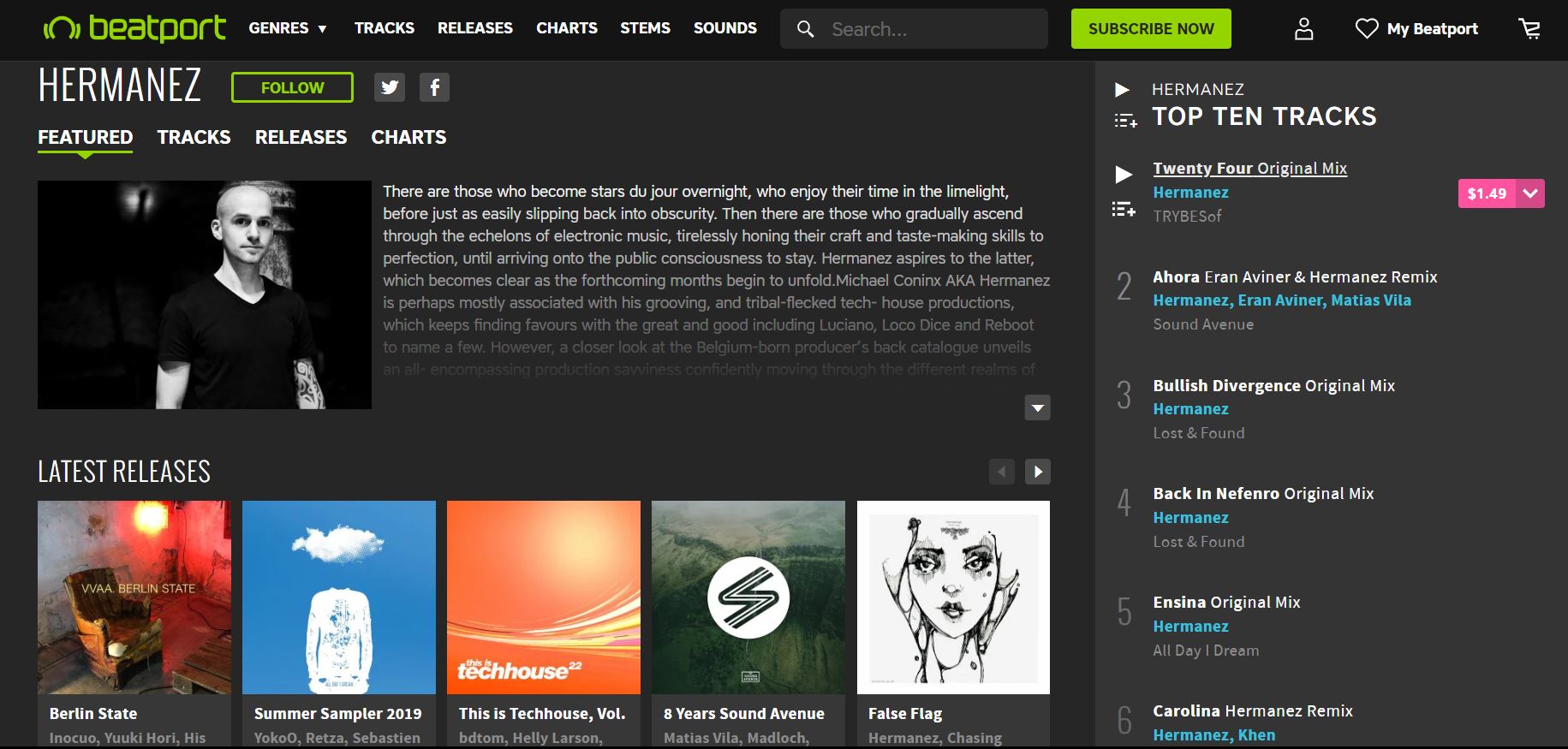Open Hermanez Facebook page icon
The width and height of the screenshot is (1568, 749).
(x=434, y=87)
